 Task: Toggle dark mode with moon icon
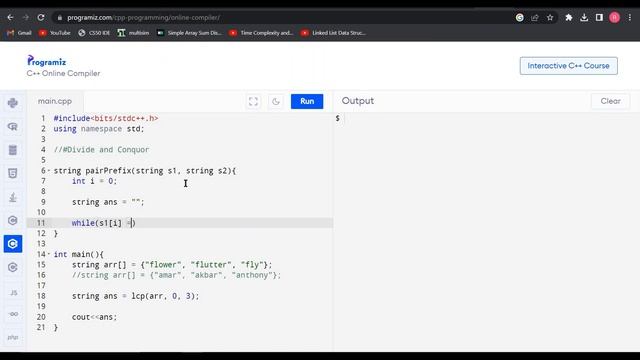(276, 101)
